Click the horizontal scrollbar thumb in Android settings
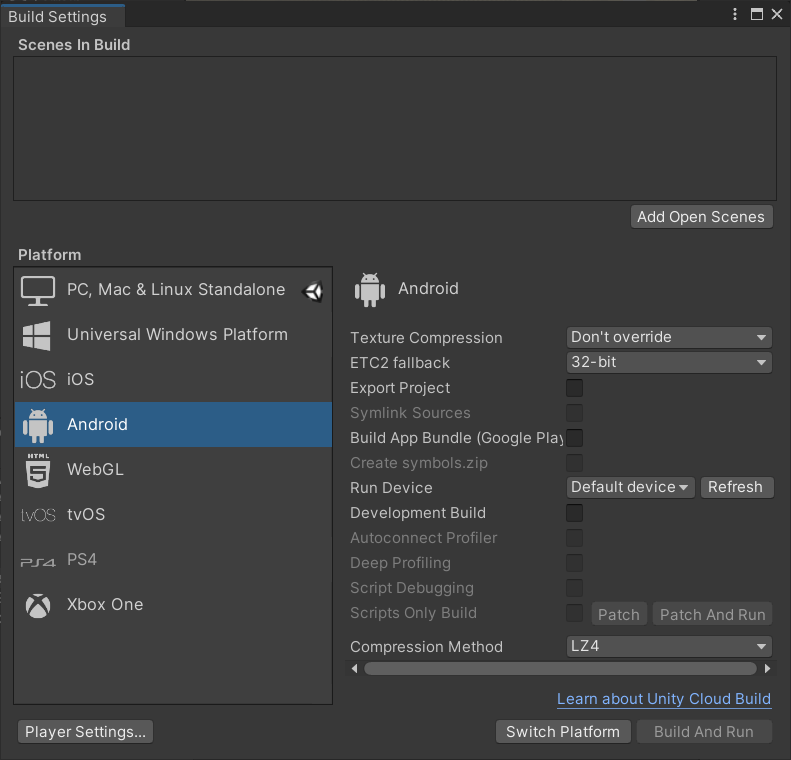Viewport: 791px width, 760px height. tap(560, 669)
